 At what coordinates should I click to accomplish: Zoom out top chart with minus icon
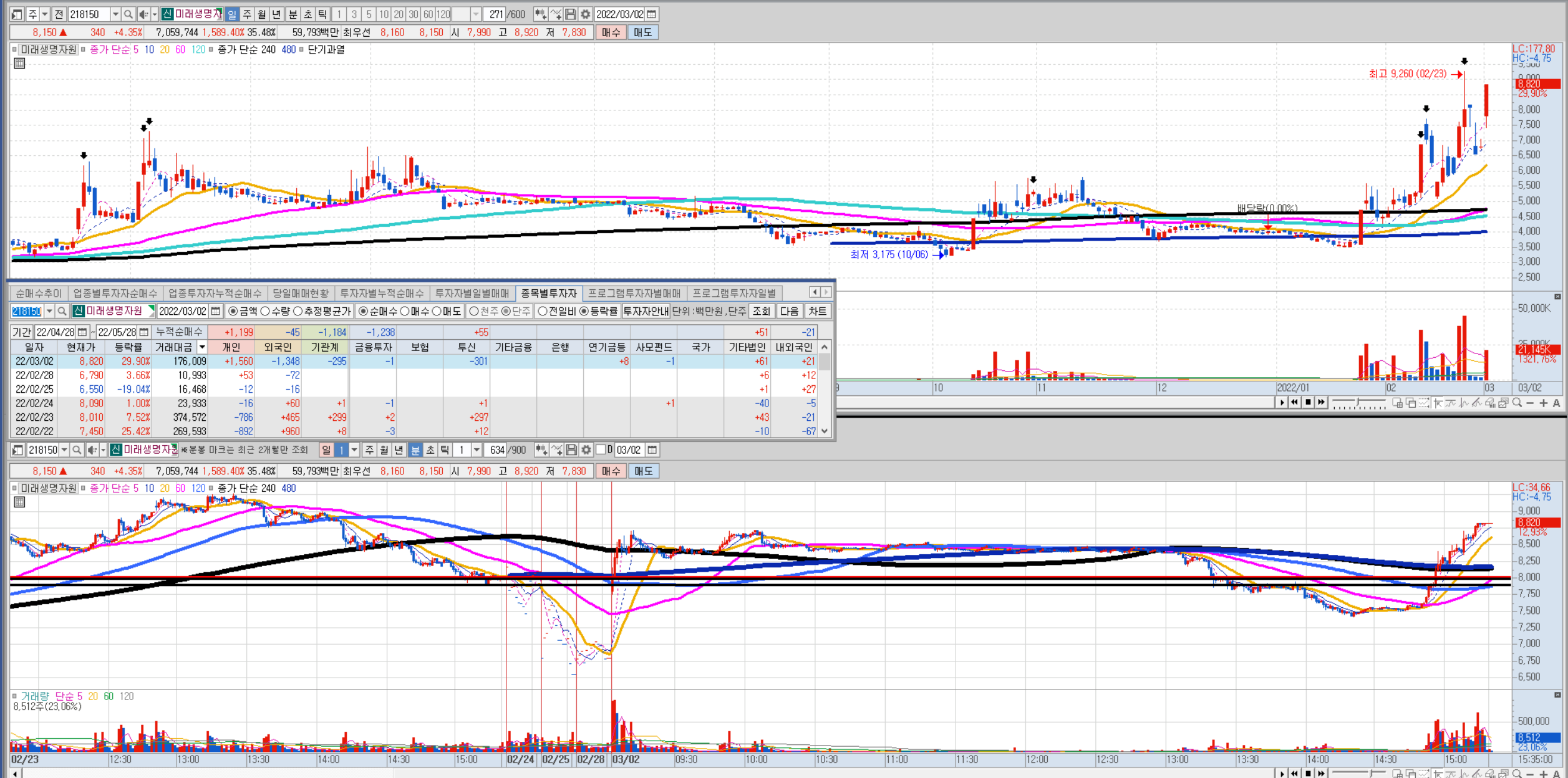[x=1530, y=403]
